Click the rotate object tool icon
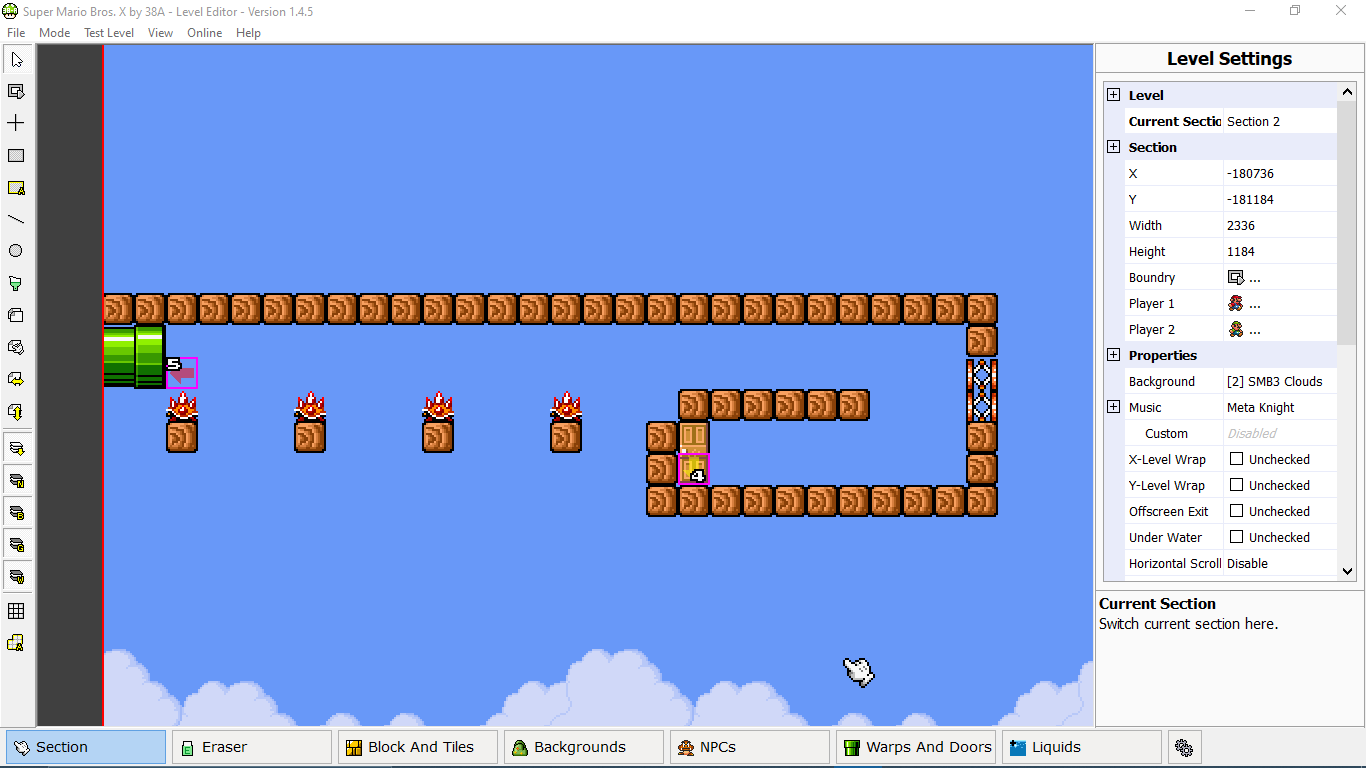1366x768 pixels. [x=16, y=347]
